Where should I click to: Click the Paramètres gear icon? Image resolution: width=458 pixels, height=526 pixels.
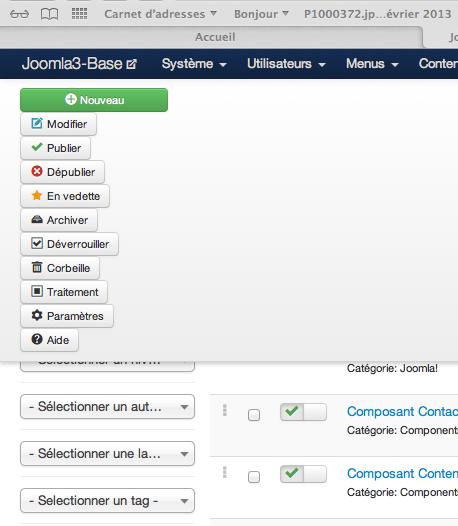pyautogui.click(x=37, y=315)
